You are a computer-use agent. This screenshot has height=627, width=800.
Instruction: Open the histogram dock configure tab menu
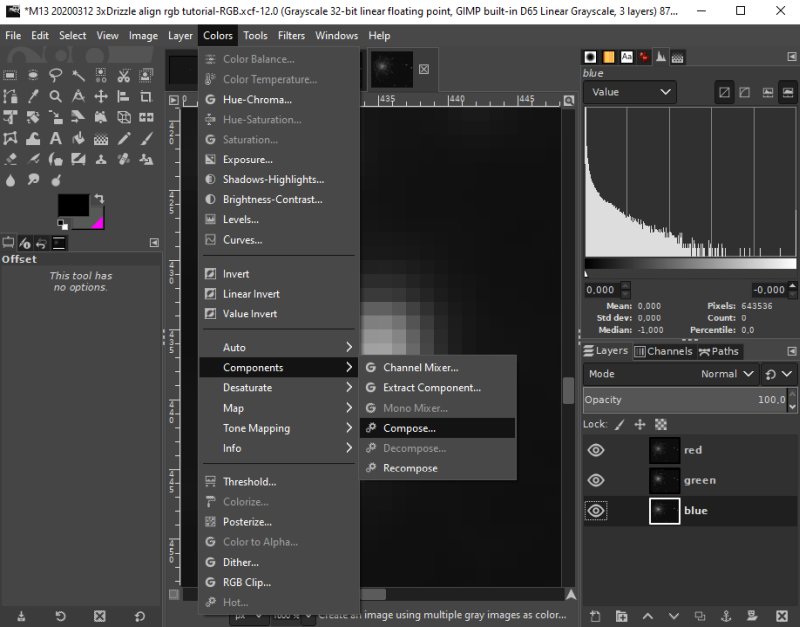(791, 57)
